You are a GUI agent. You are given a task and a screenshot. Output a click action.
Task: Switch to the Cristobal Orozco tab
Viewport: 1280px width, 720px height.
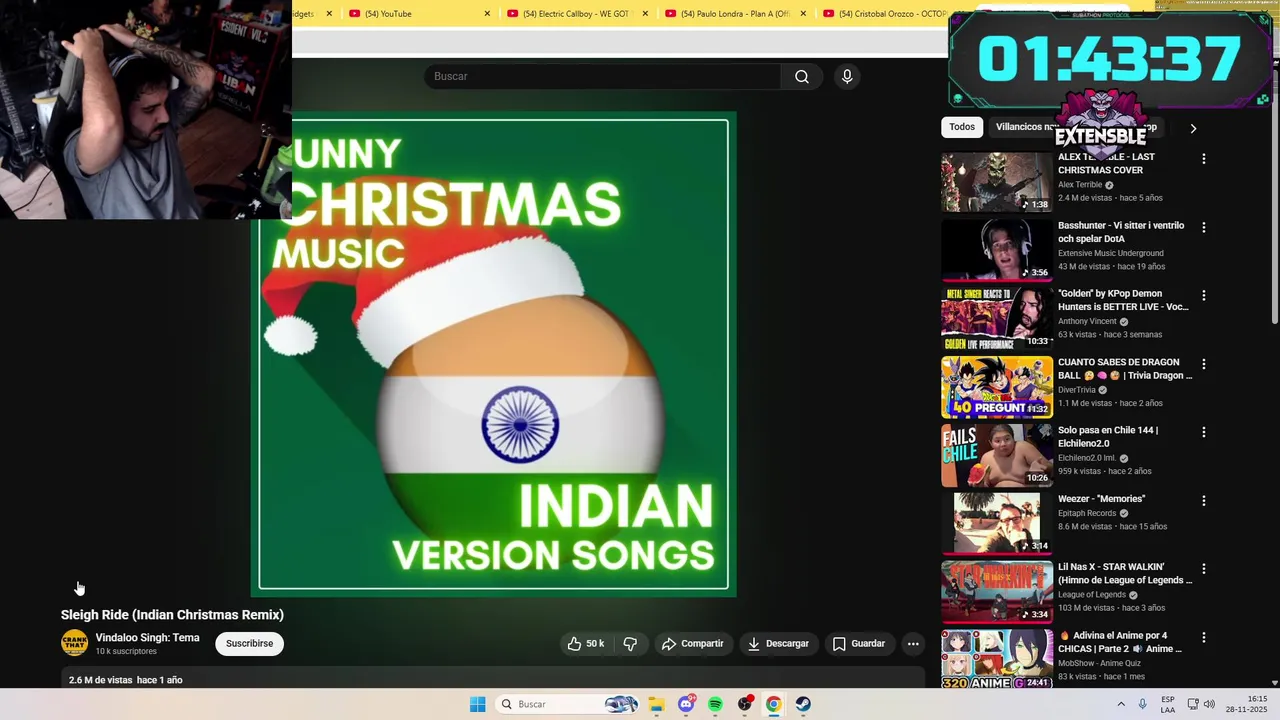(883, 14)
